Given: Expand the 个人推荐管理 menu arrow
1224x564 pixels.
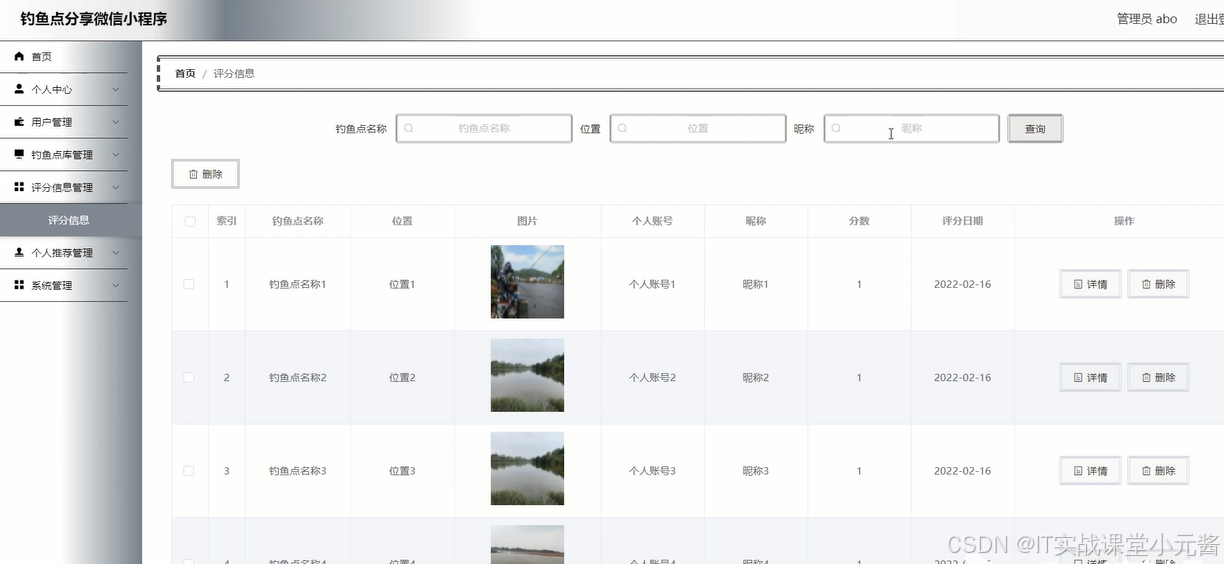Looking at the screenshot, I should pos(116,253).
